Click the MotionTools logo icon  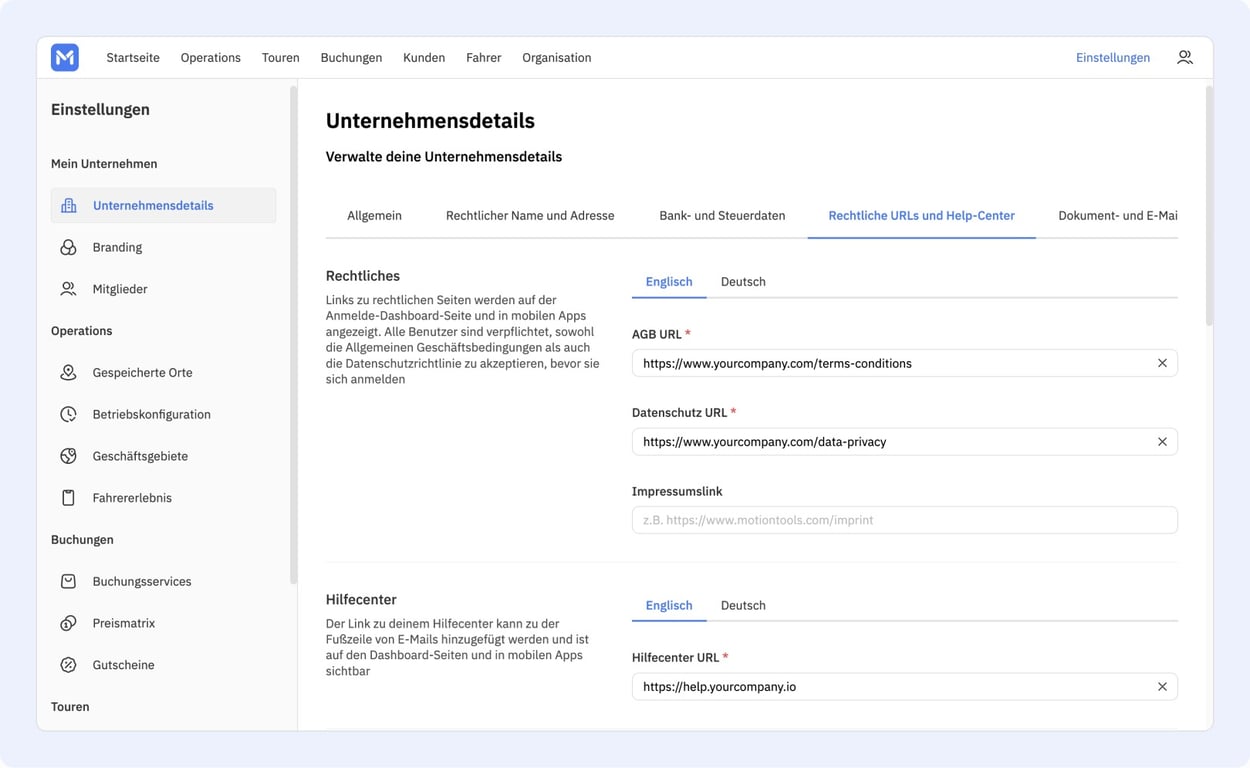65,57
